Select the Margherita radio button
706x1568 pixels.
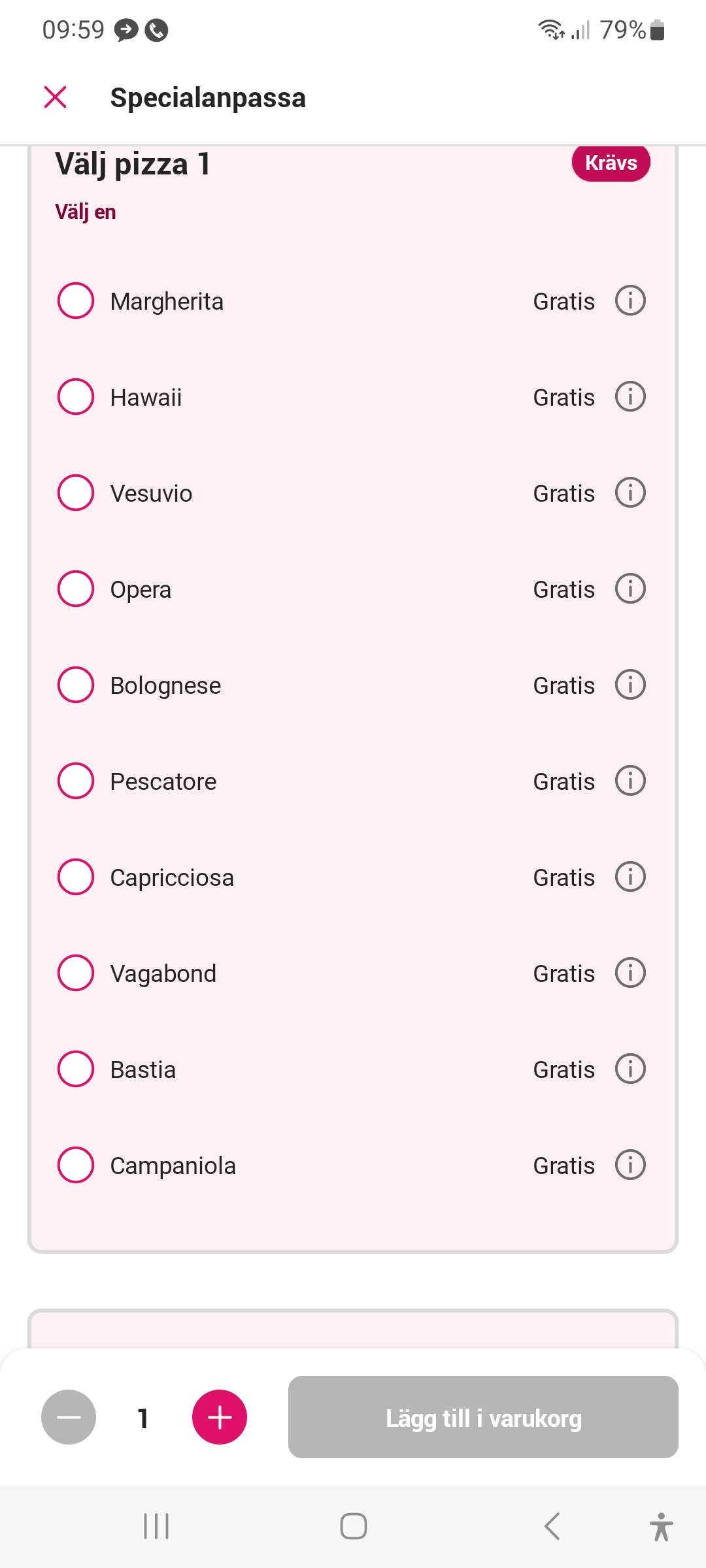coord(76,301)
